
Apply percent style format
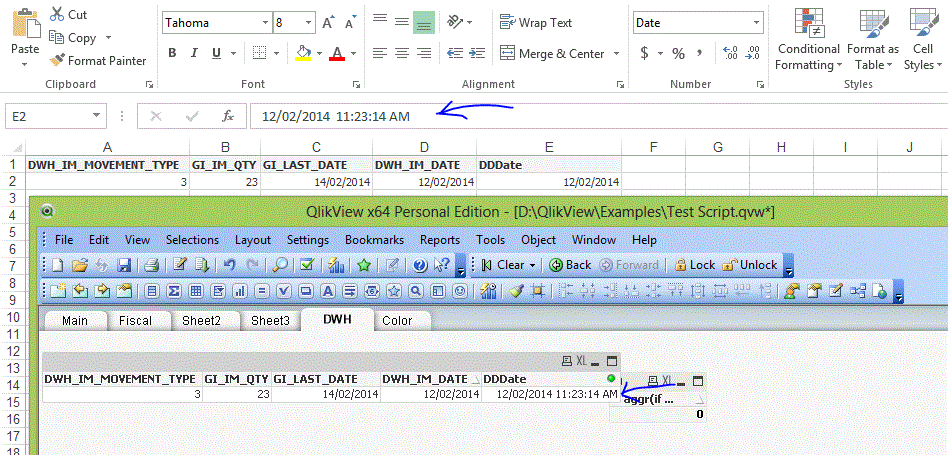(x=678, y=53)
